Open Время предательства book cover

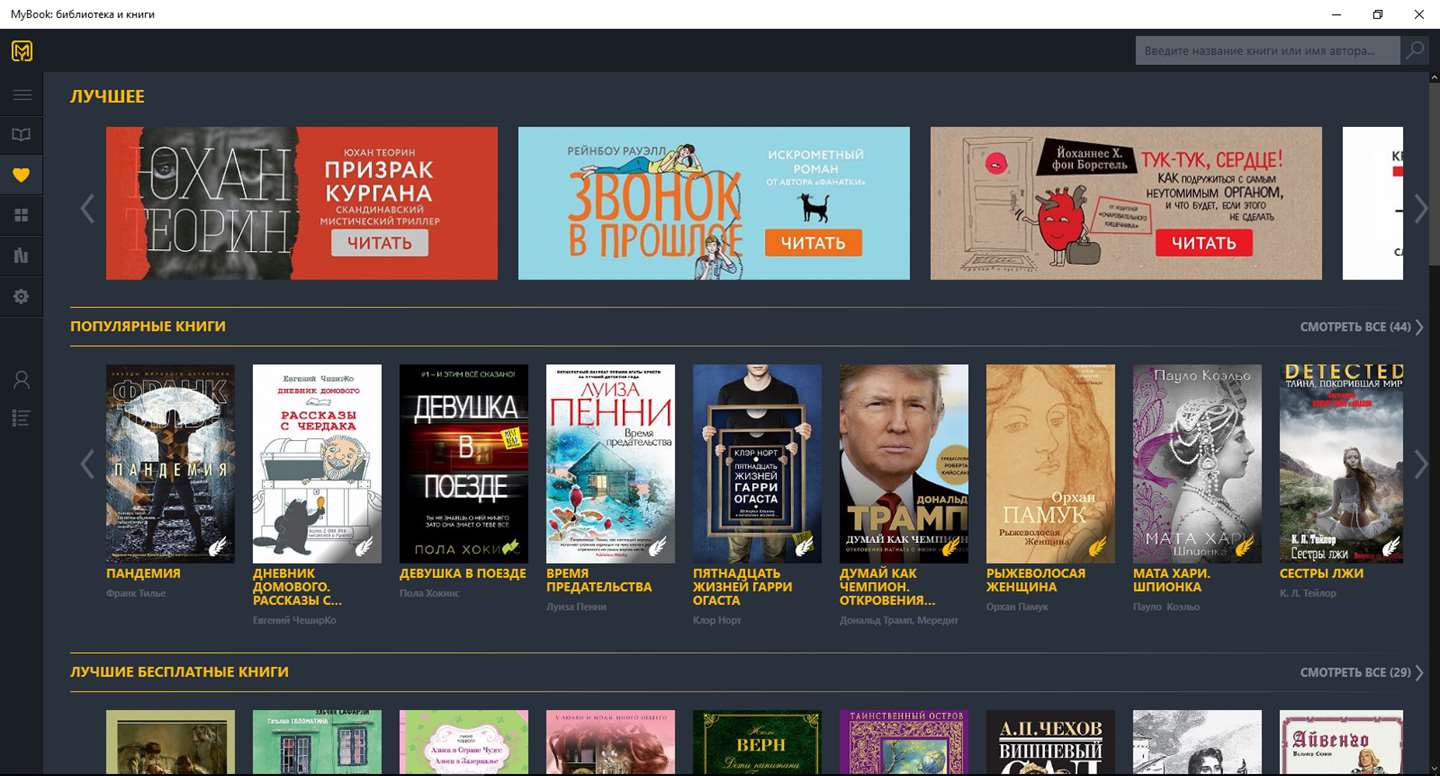click(x=610, y=464)
